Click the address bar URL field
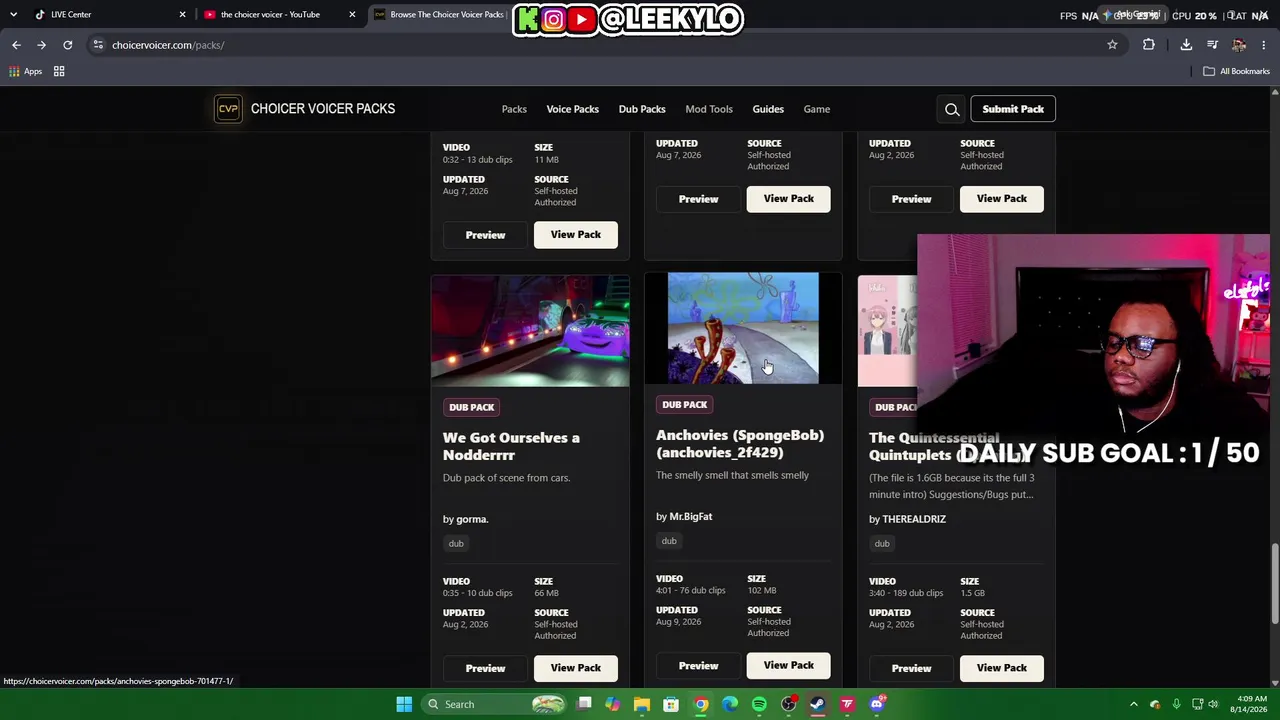This screenshot has height=720, width=1280. tap(600, 45)
